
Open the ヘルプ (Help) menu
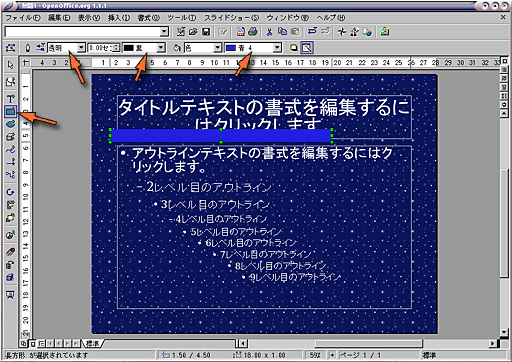[331, 18]
